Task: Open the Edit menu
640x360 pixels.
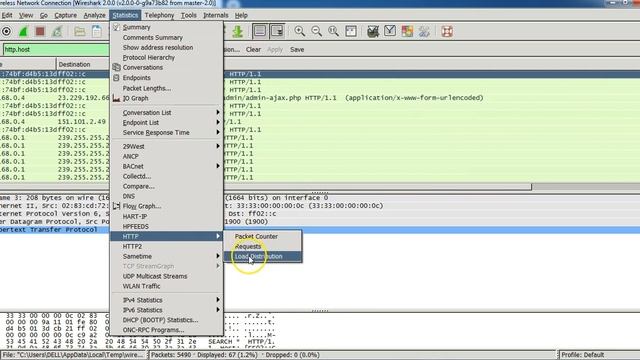Action: [x=7, y=15]
